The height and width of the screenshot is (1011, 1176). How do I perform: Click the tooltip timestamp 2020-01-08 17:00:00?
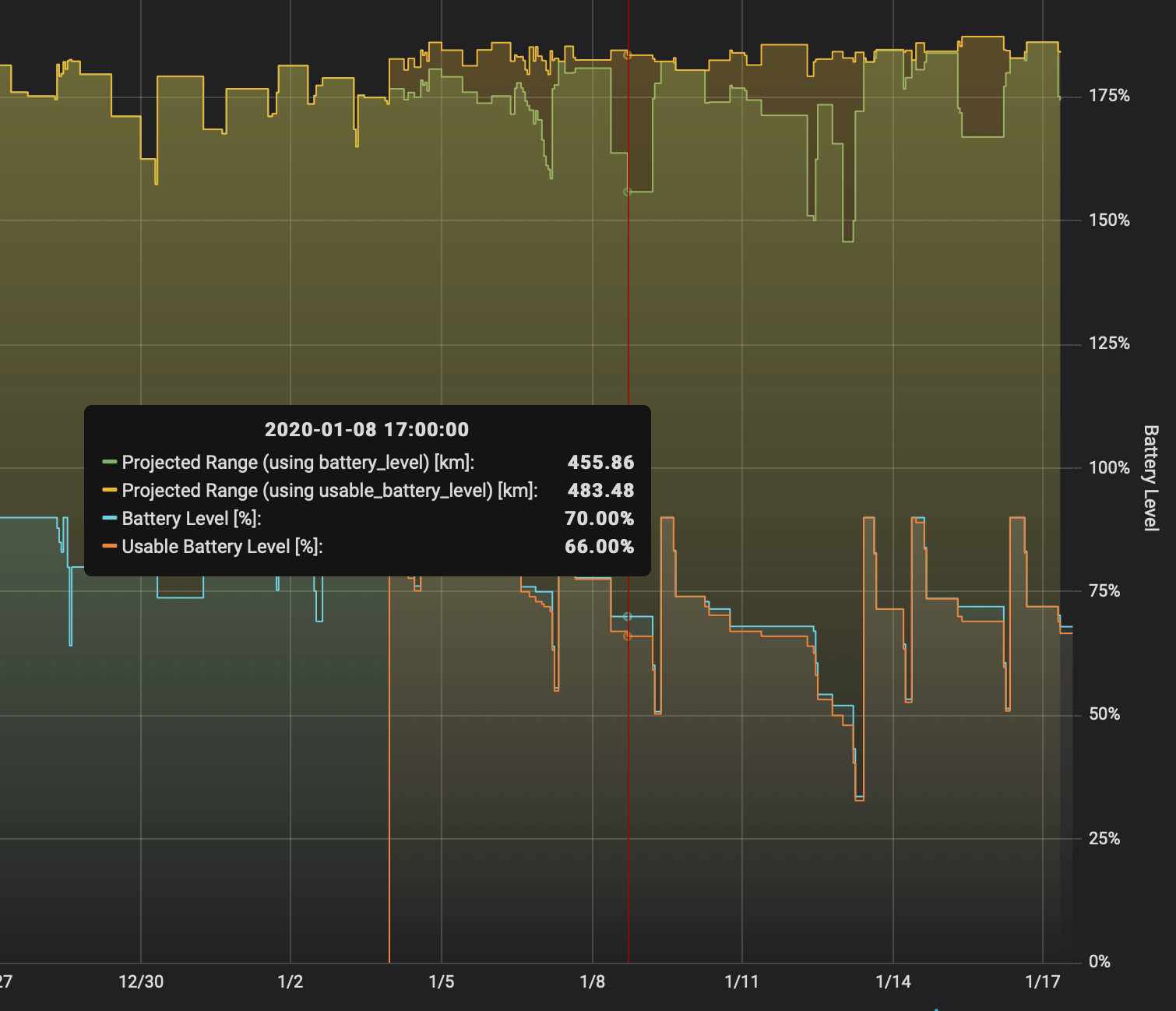pos(367,430)
